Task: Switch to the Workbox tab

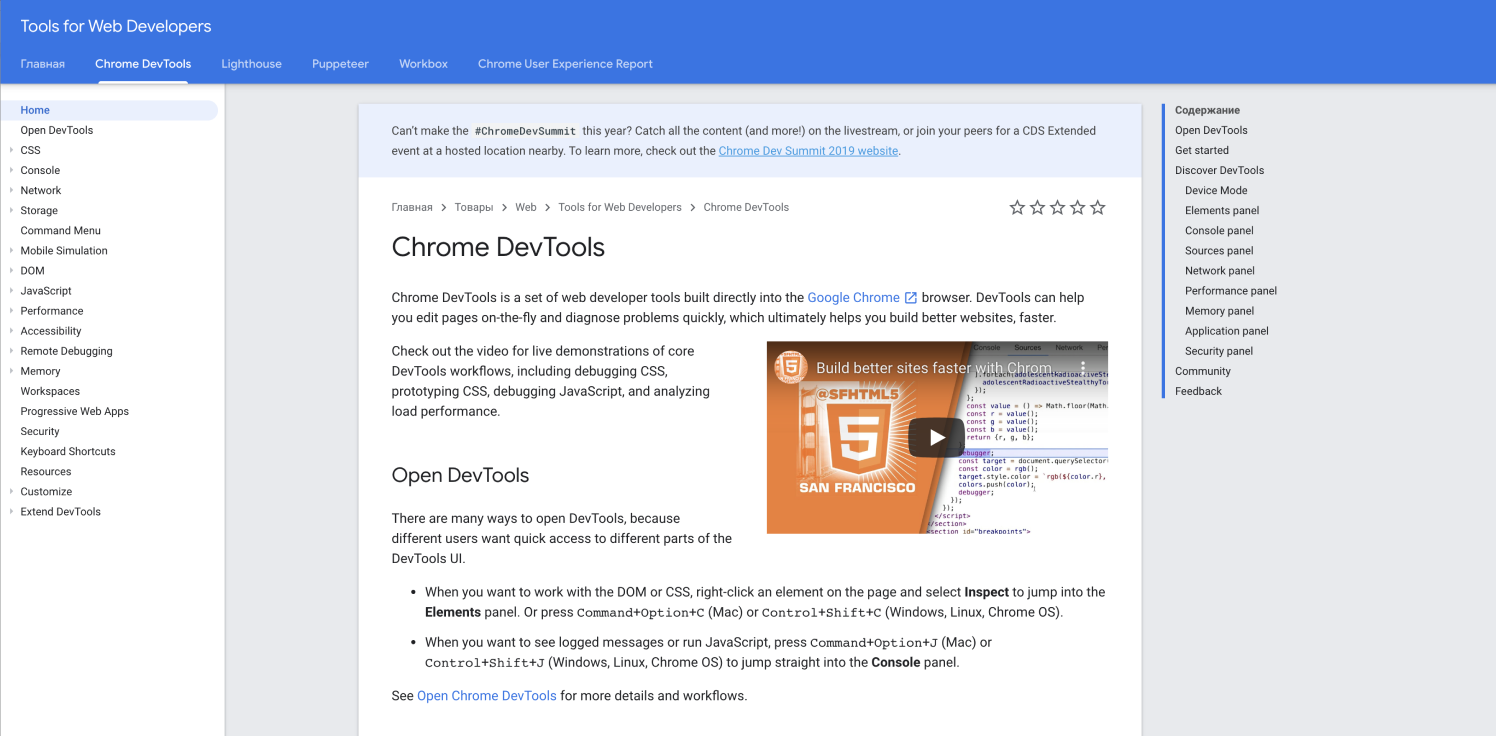Action: click(x=423, y=64)
